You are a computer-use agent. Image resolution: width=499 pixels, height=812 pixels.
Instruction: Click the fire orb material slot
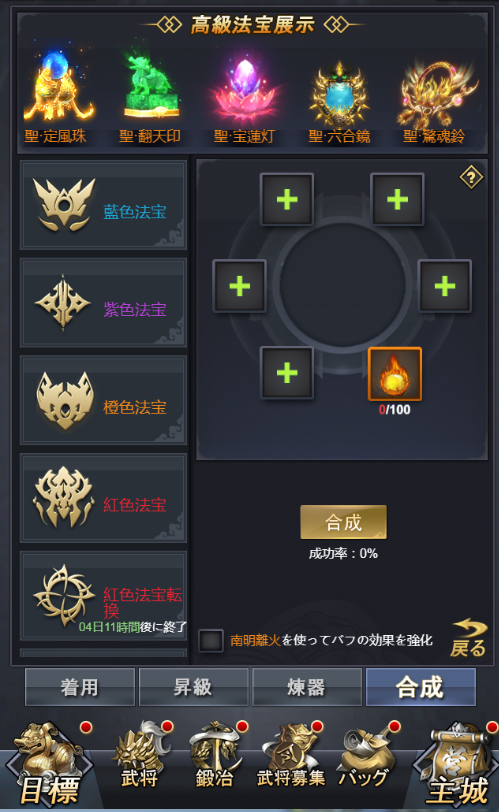pos(394,374)
